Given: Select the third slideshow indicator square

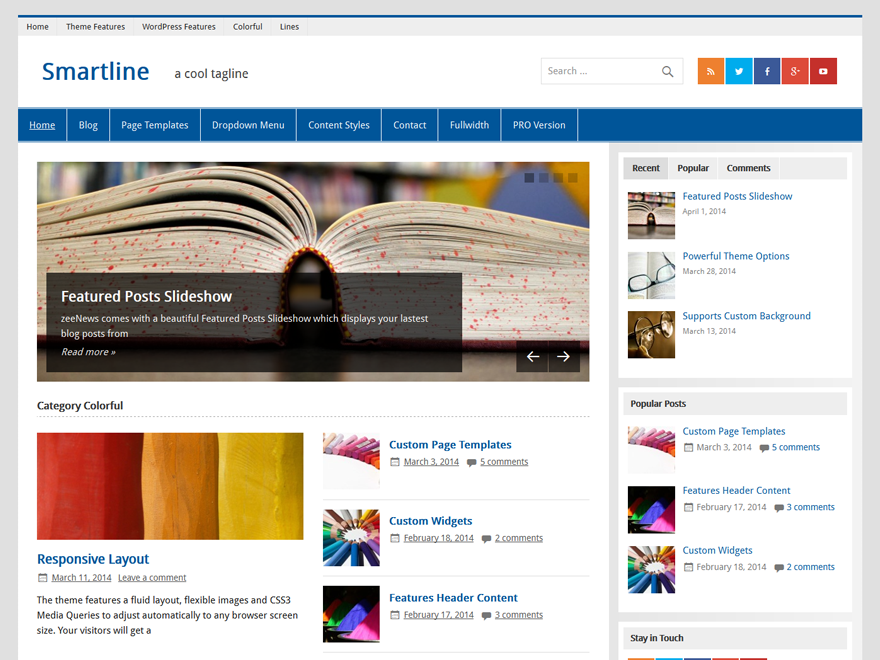Looking at the screenshot, I should (558, 178).
